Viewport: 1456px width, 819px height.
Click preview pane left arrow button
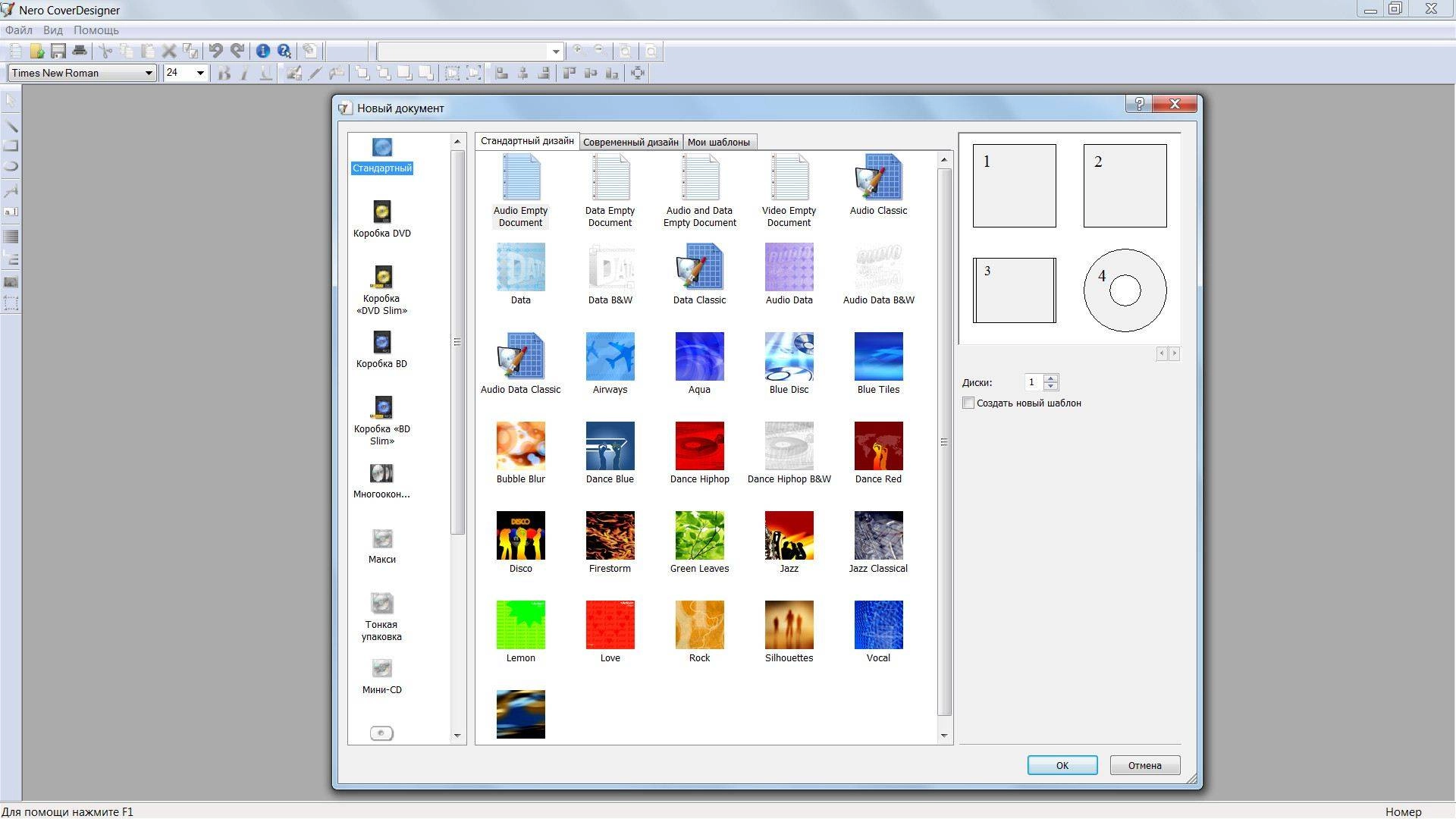1161,353
